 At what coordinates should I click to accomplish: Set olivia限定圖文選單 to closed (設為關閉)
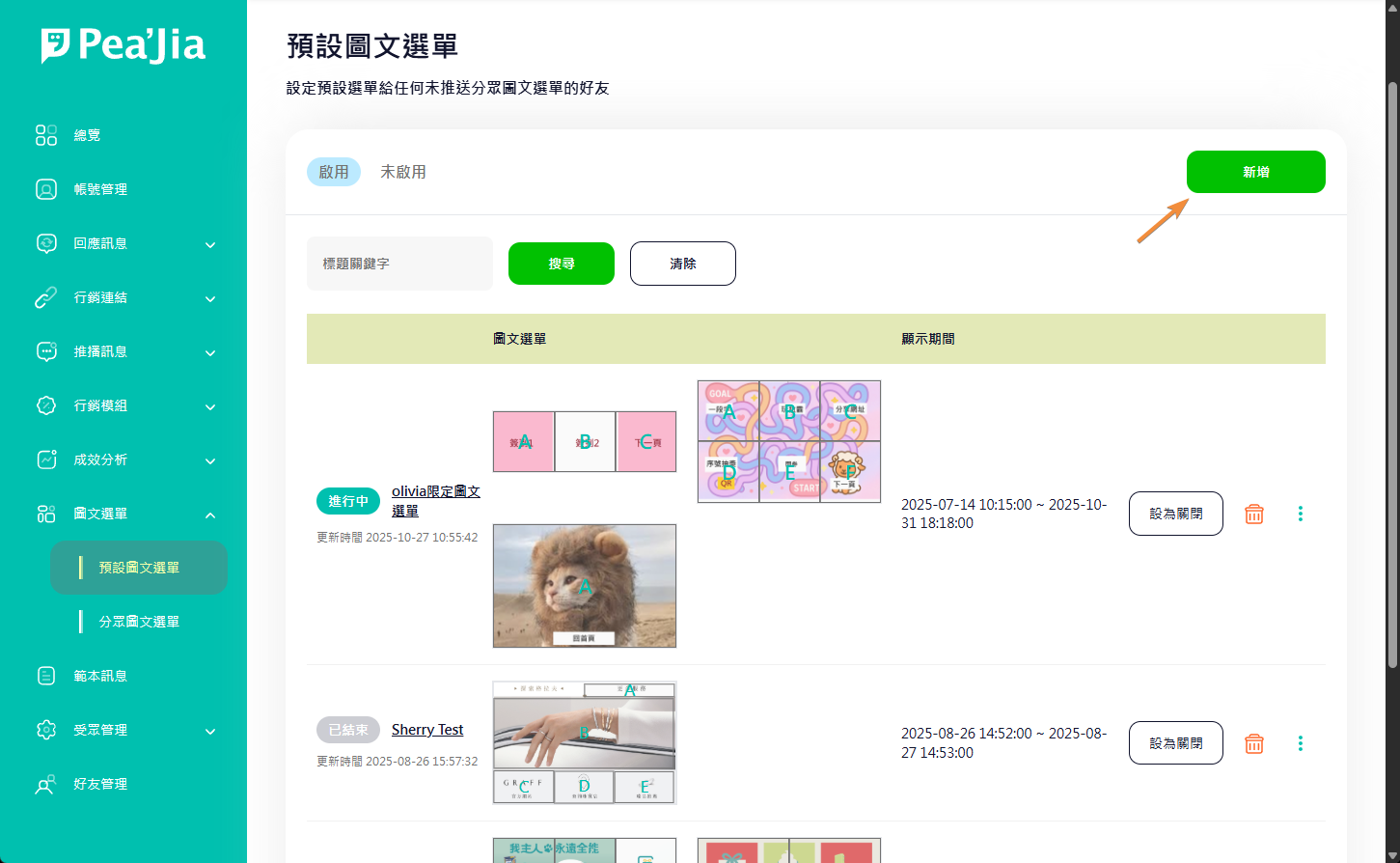pyautogui.click(x=1175, y=514)
